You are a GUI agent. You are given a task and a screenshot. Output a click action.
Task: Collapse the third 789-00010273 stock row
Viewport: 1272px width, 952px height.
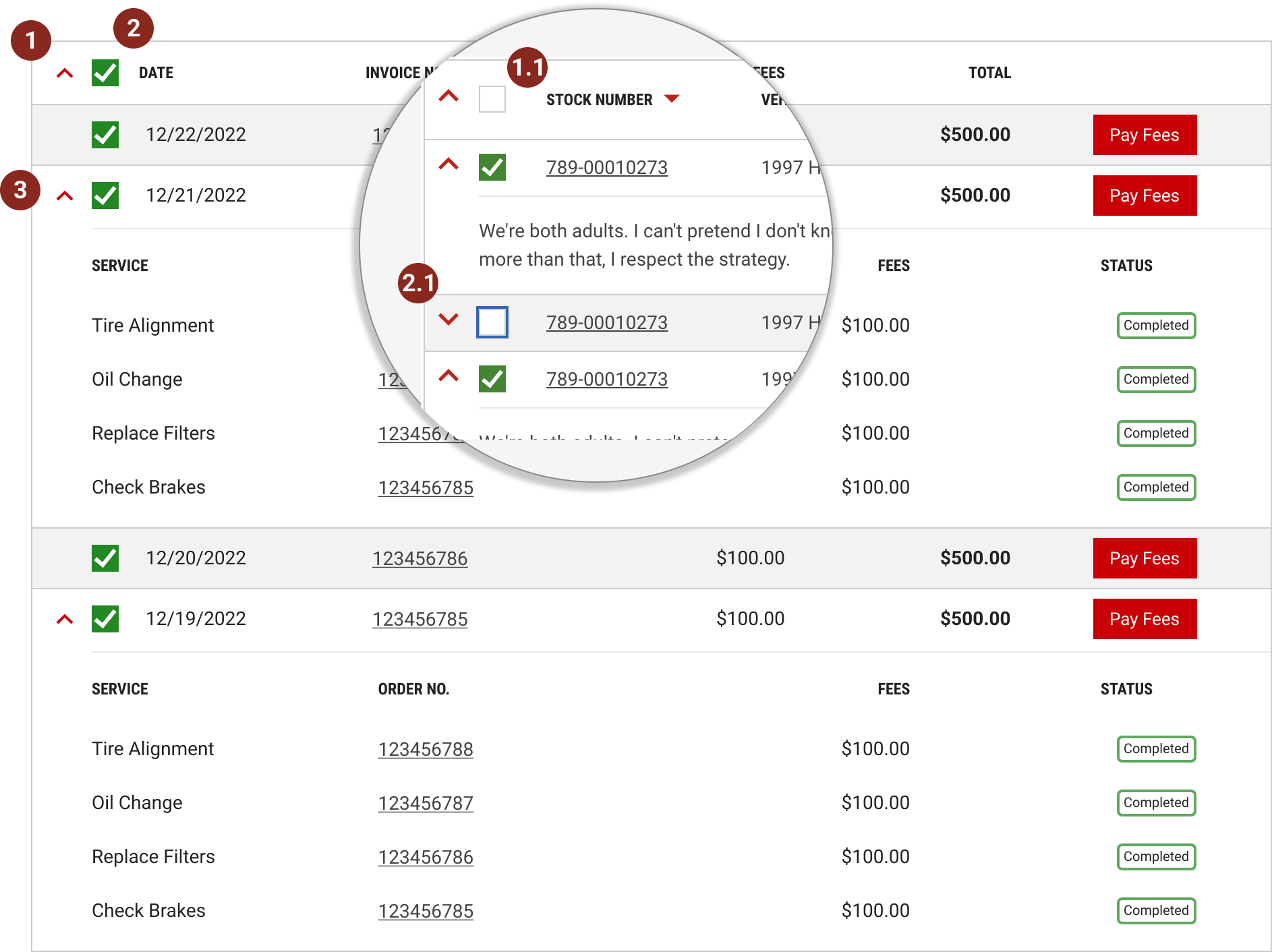coord(449,376)
